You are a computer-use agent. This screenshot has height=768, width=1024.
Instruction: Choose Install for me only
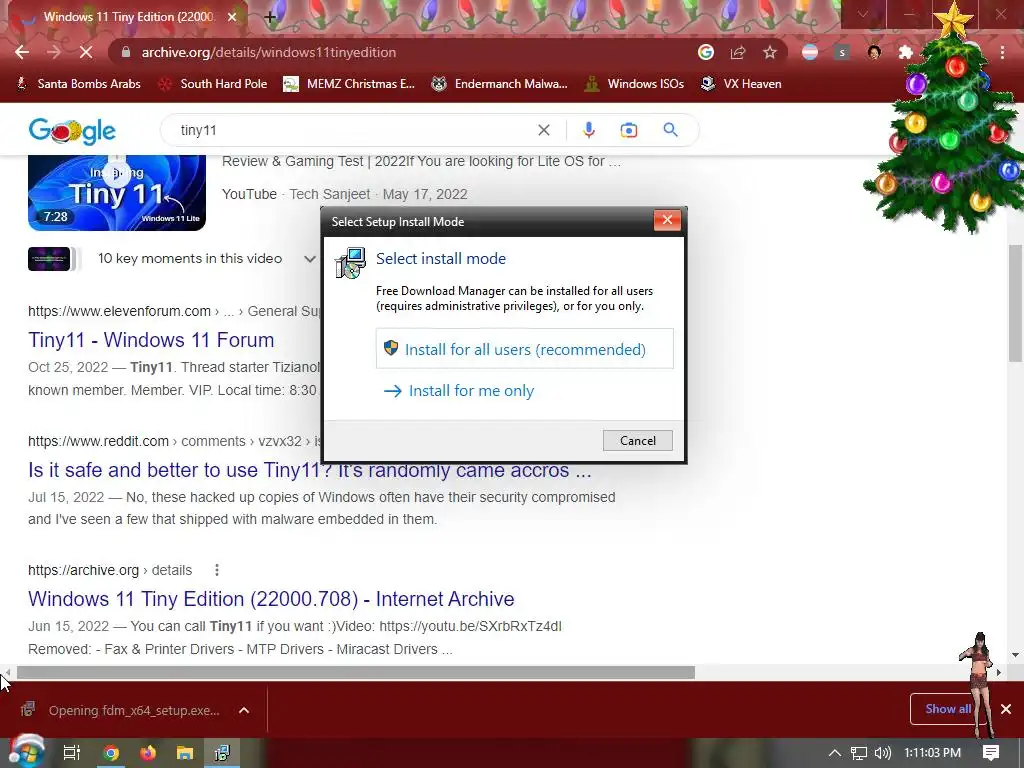459,391
